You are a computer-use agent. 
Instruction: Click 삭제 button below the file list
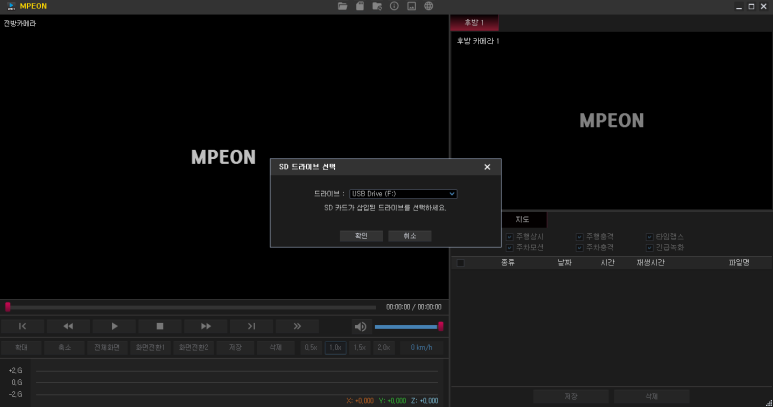click(x=652, y=396)
